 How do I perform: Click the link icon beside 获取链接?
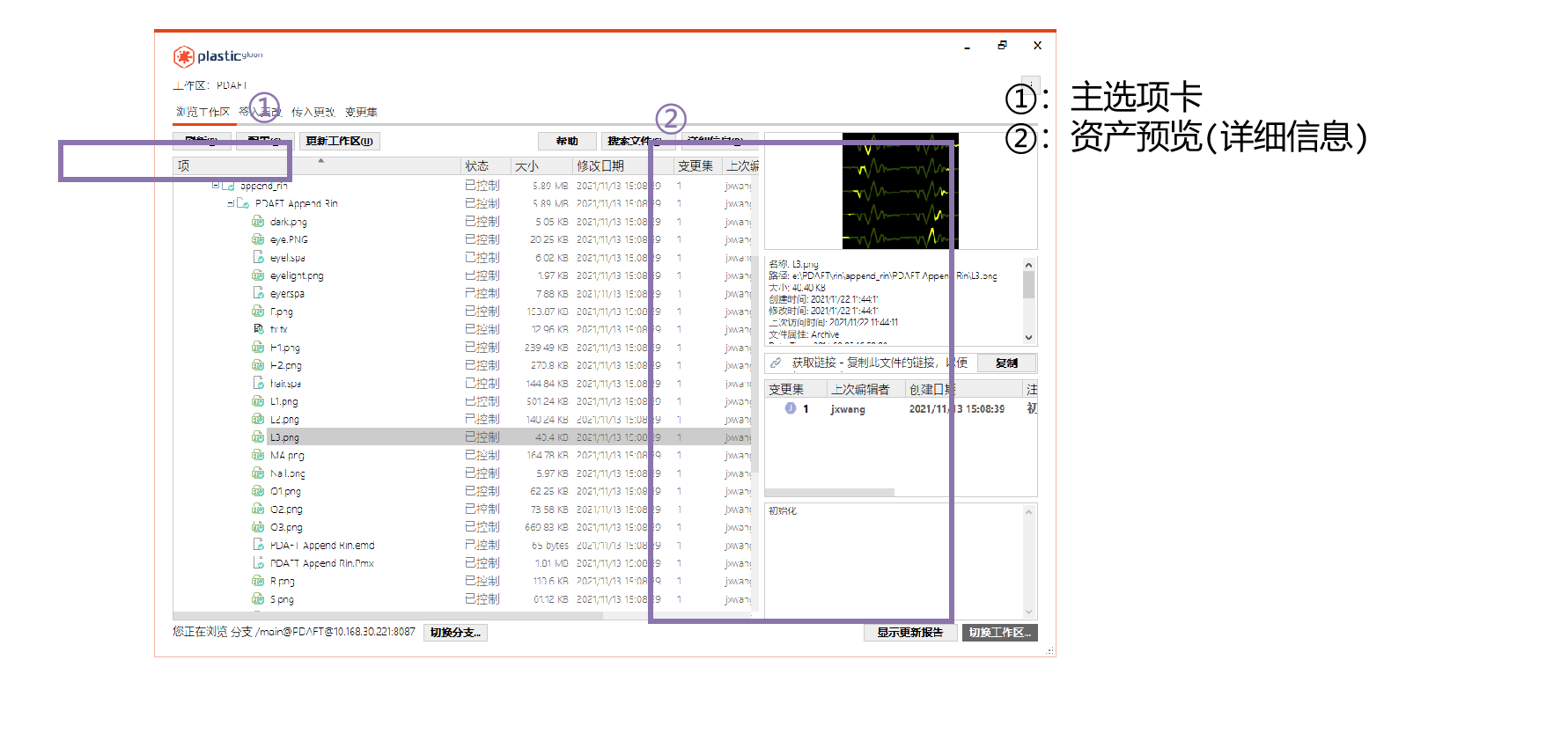(776, 363)
